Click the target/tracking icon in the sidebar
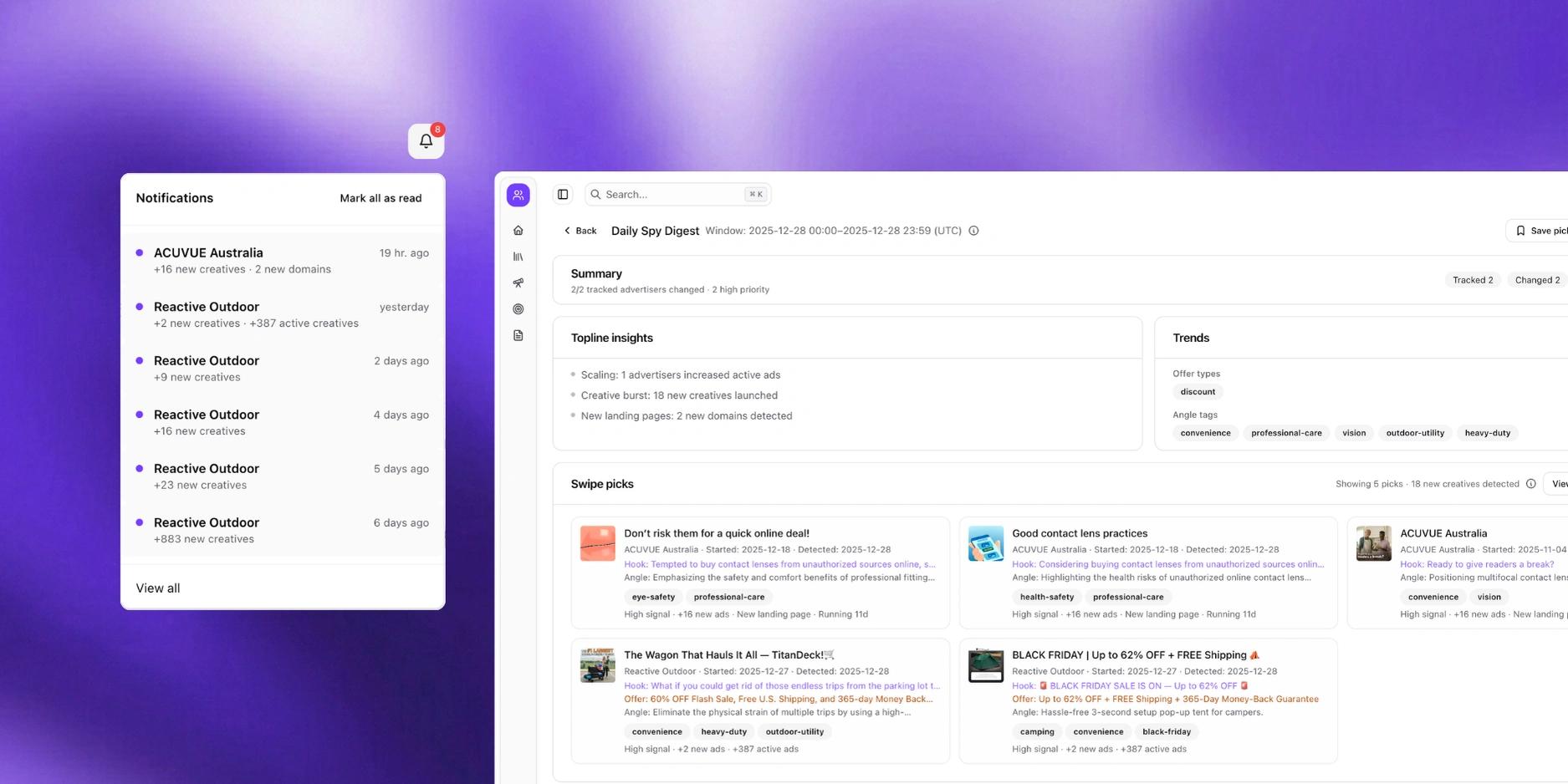This screenshot has height=784, width=1568. (518, 308)
